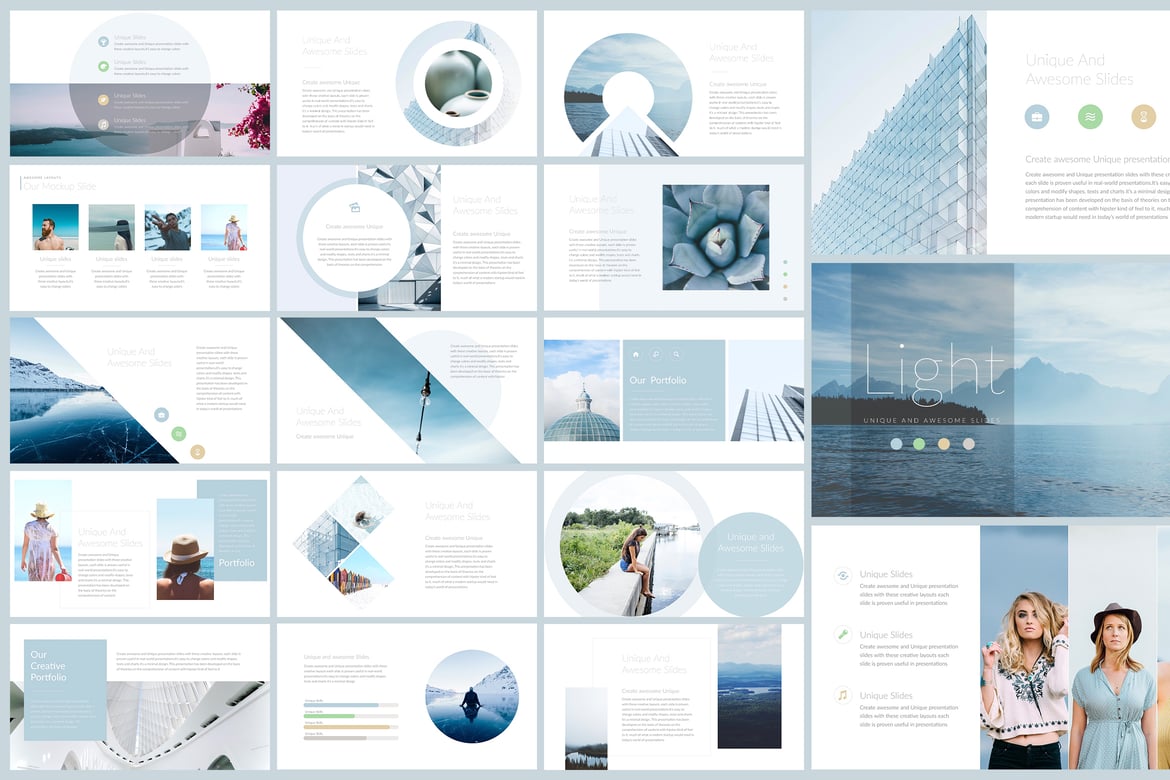Click the blue progress bar on the meditating man slide

click(341, 705)
